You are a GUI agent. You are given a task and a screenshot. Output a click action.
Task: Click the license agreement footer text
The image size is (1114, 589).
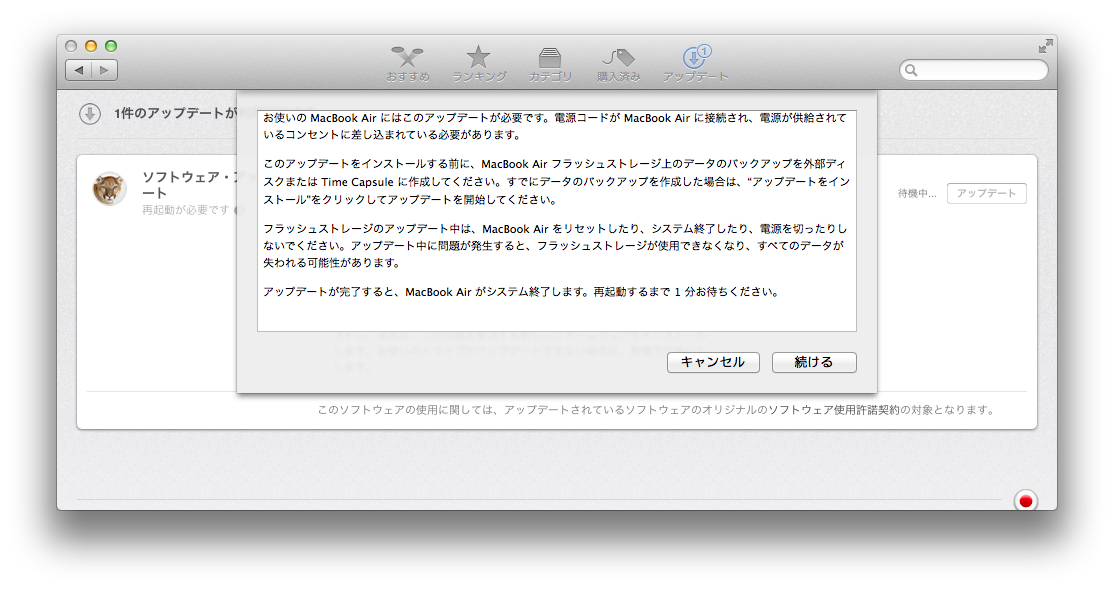[x=656, y=410]
